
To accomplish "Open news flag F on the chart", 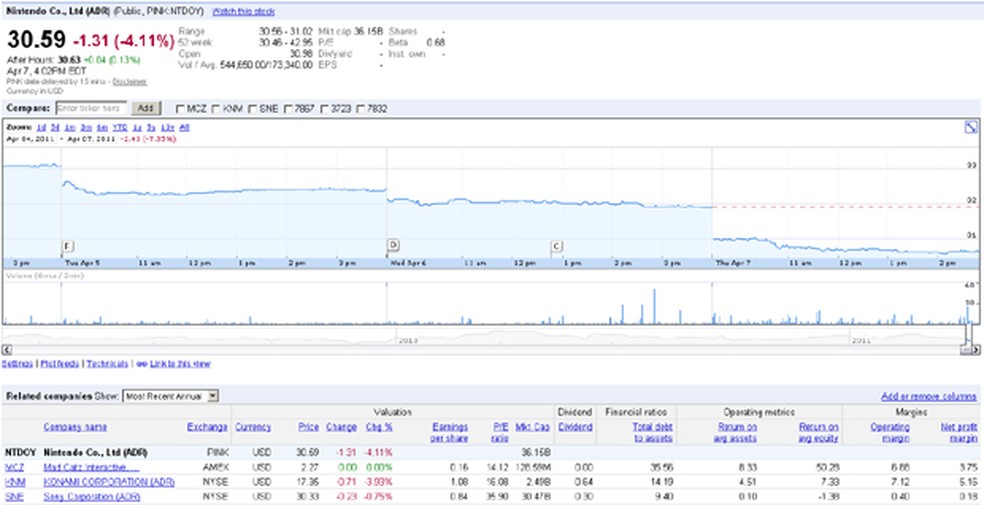I will [68, 245].
